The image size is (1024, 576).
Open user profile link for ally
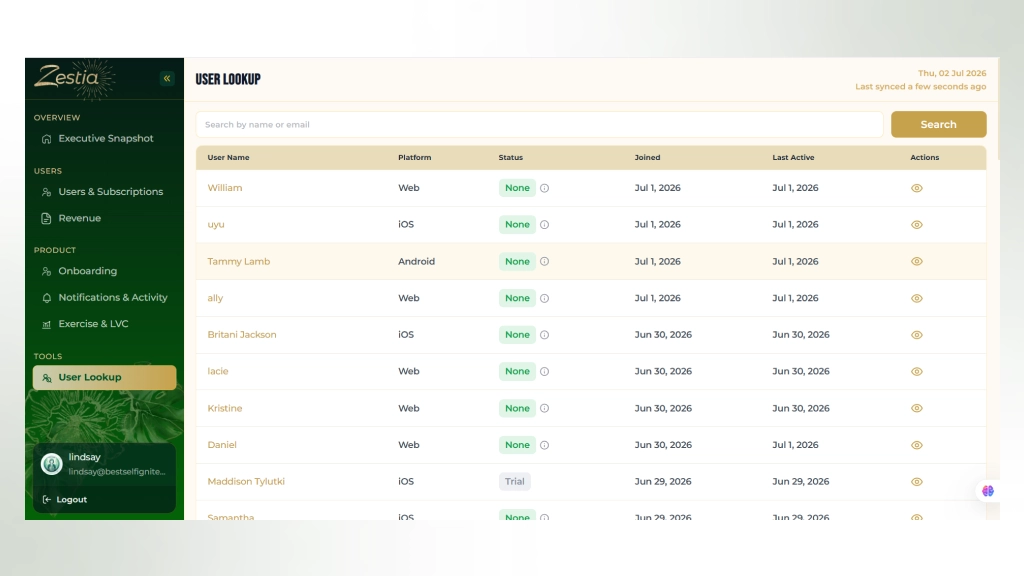pos(215,298)
